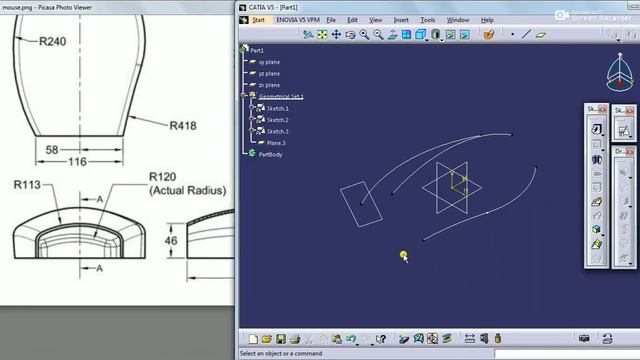Image resolution: width=640 pixels, height=360 pixels.
Task: Close the Dr... floating toolbar
Action: (630, 152)
